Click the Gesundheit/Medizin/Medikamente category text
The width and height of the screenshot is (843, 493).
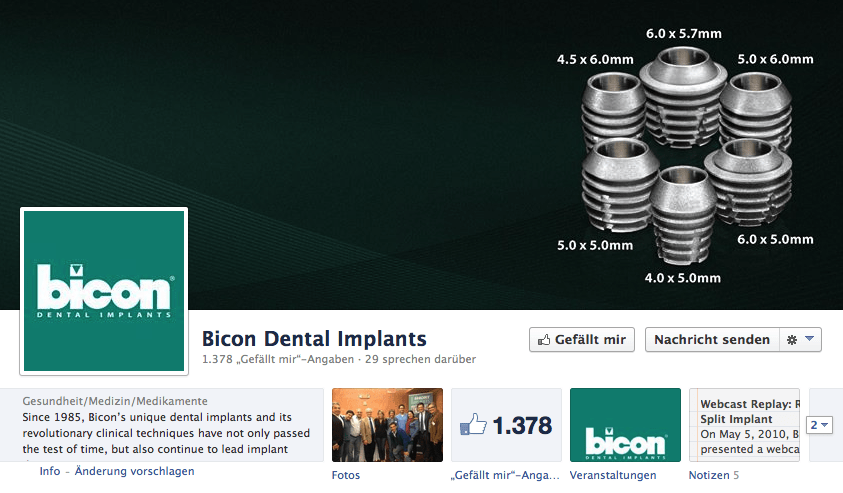click(115, 401)
